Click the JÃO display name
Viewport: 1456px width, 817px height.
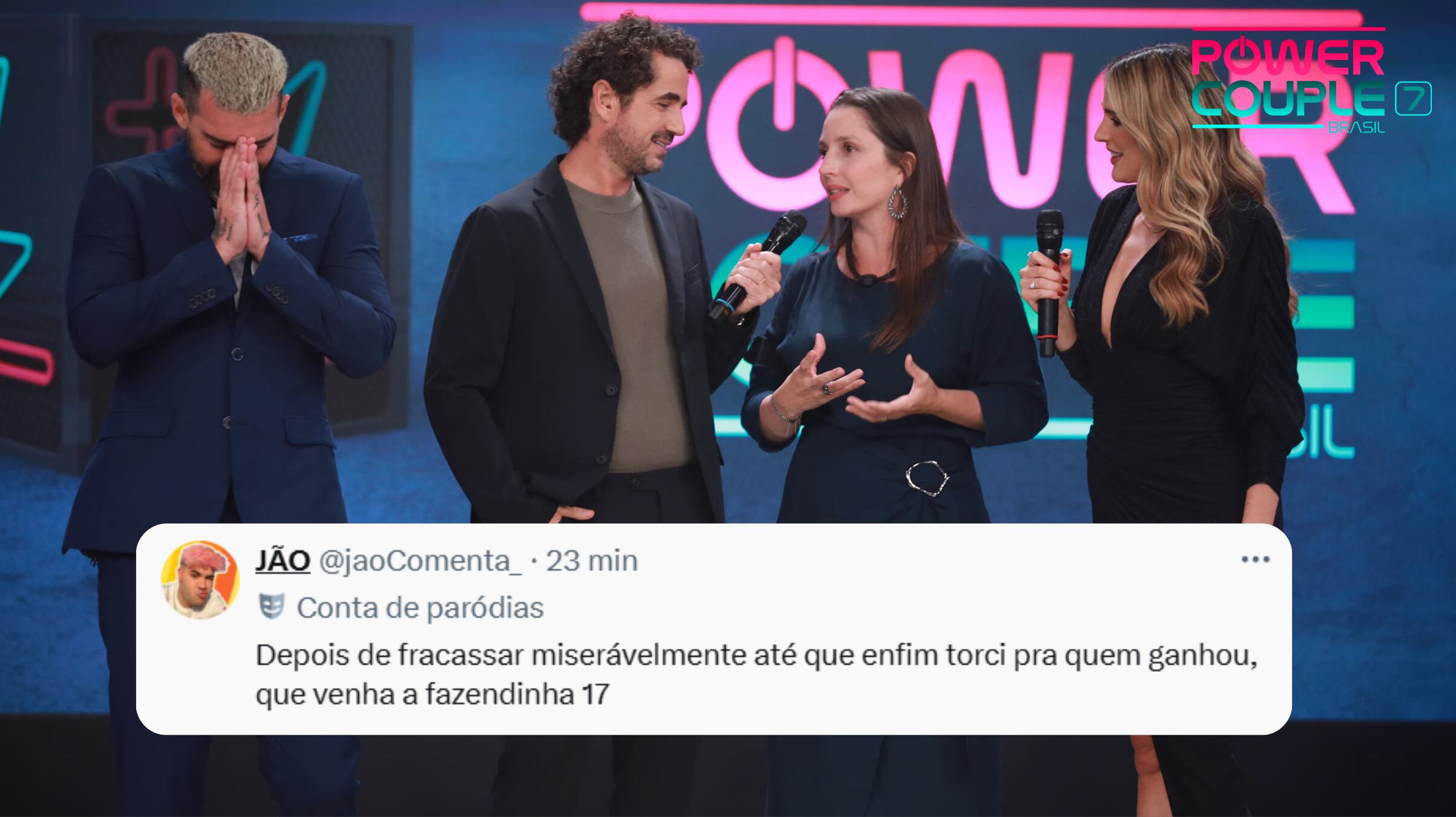pyautogui.click(x=283, y=561)
